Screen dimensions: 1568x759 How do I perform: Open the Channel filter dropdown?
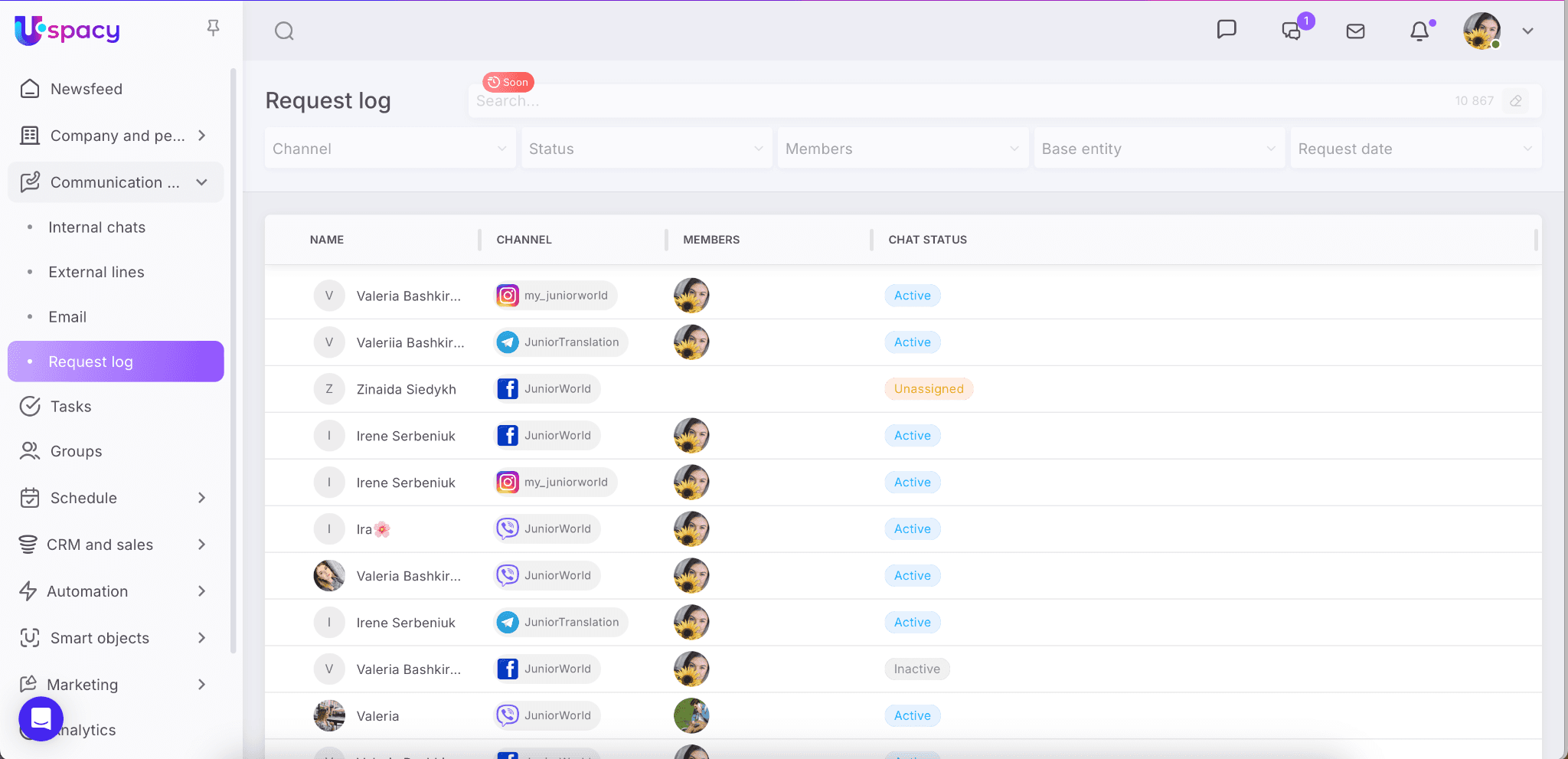coord(390,149)
